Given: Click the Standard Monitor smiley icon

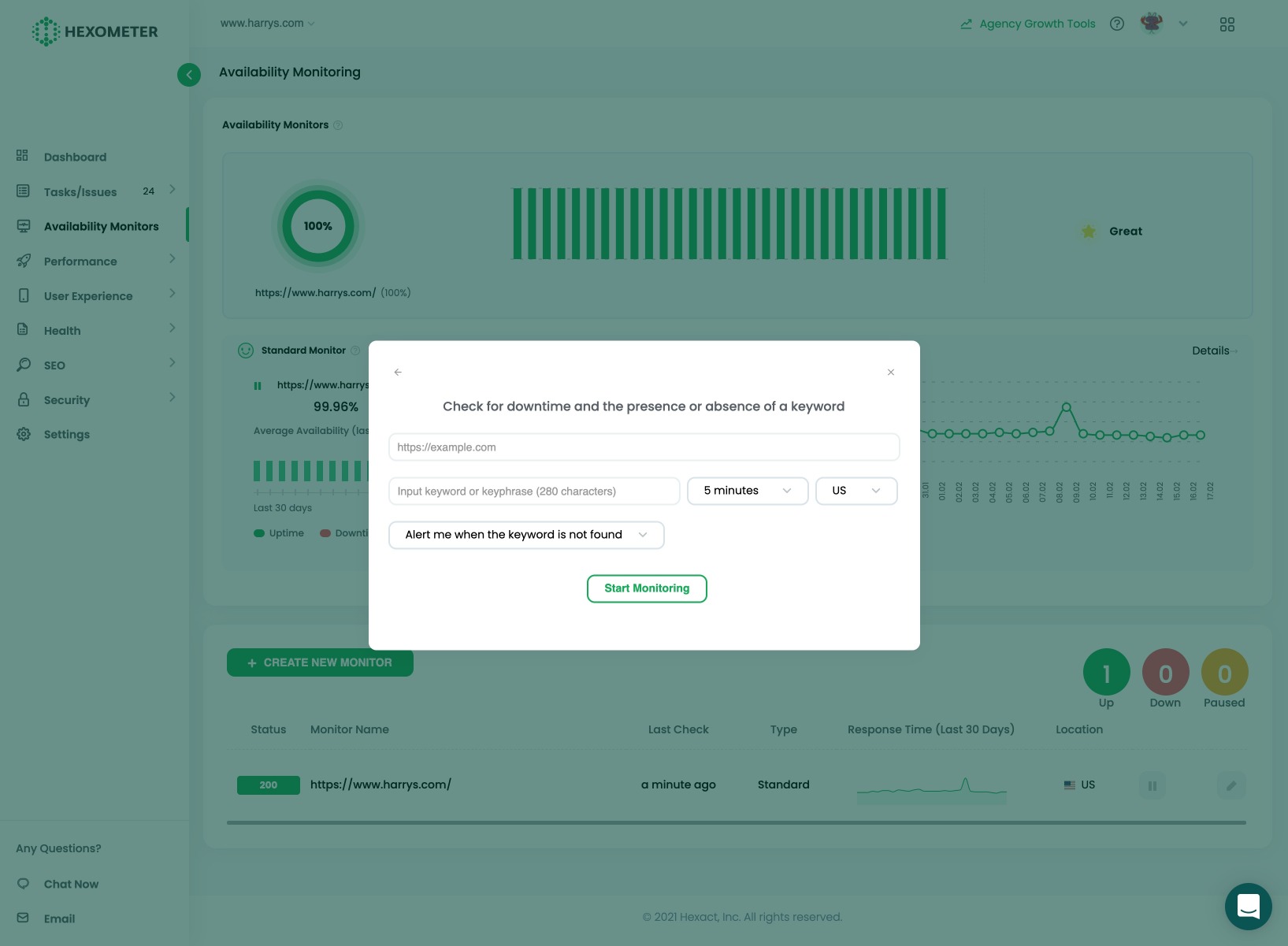Looking at the screenshot, I should (246, 351).
